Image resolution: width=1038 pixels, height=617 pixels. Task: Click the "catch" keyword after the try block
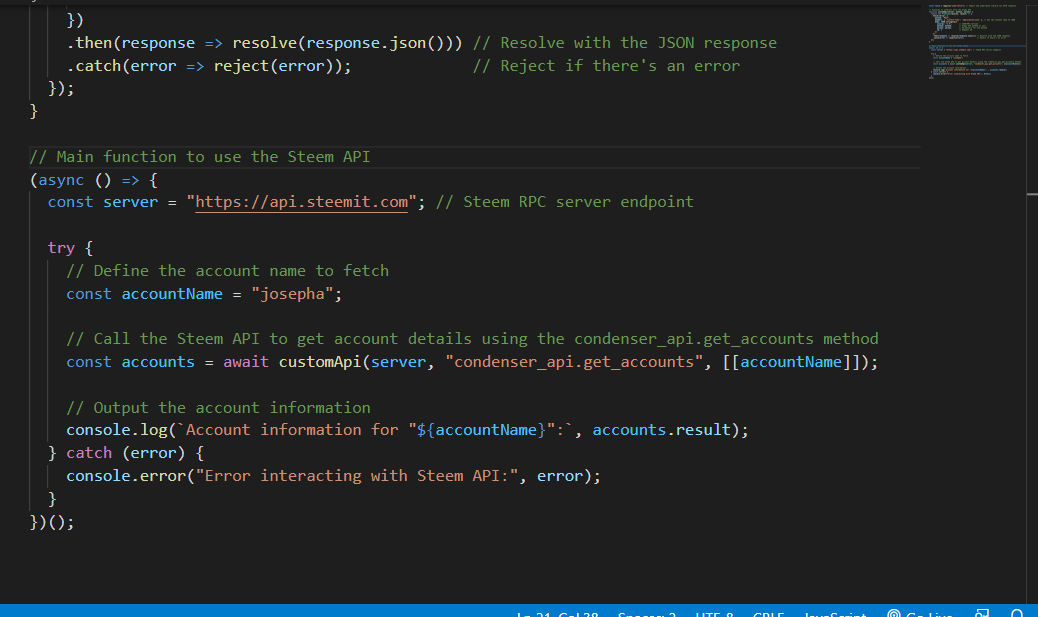coord(89,453)
